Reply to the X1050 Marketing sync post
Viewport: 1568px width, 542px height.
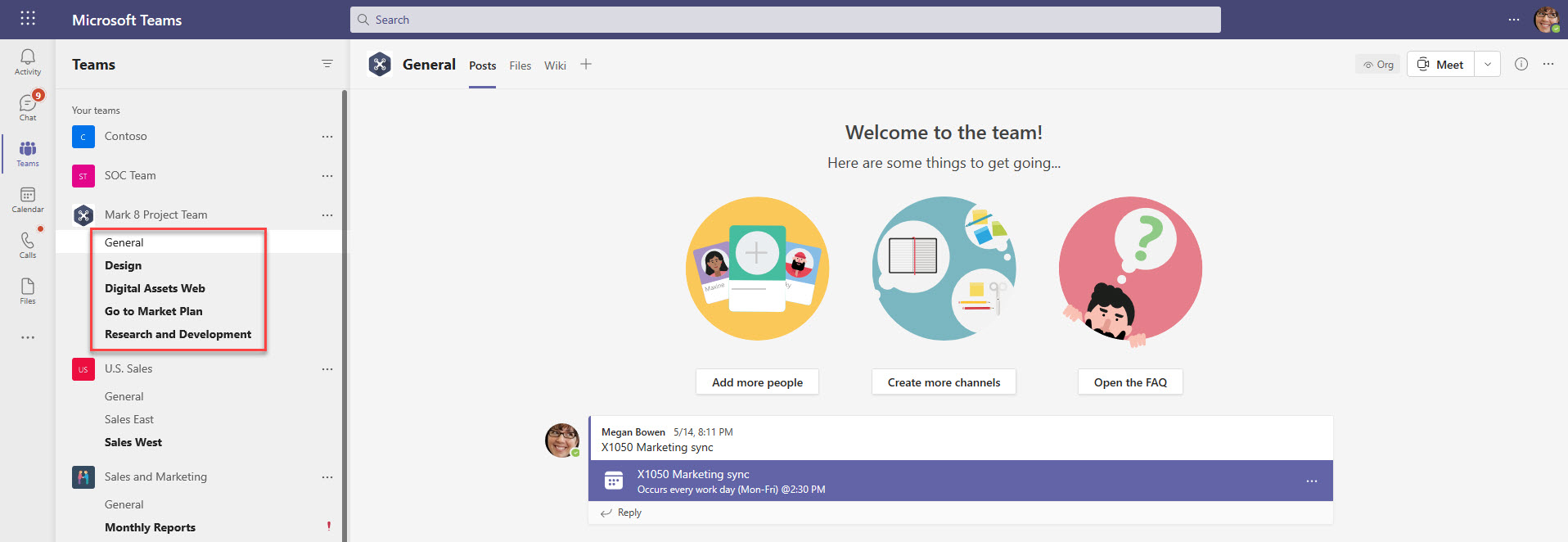[621, 513]
